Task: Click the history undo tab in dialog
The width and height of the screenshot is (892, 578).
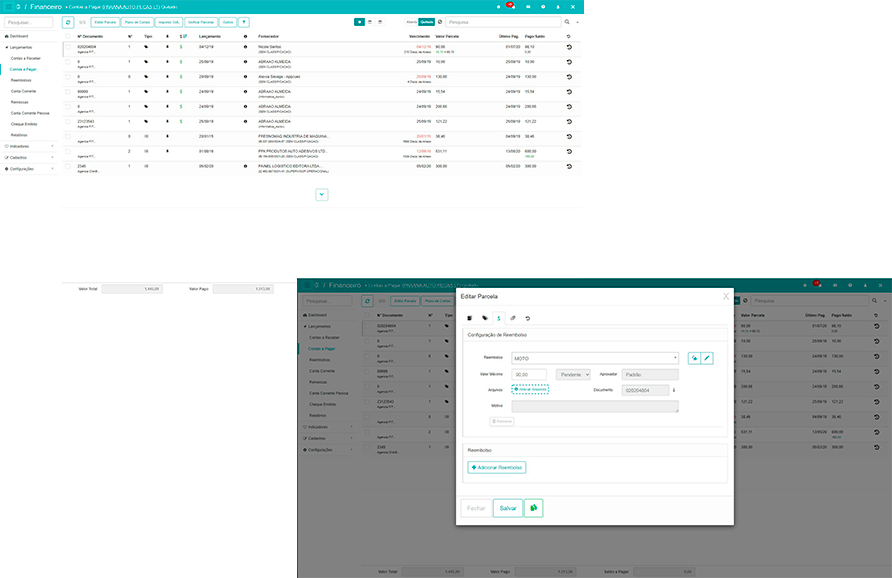Action: click(528, 317)
